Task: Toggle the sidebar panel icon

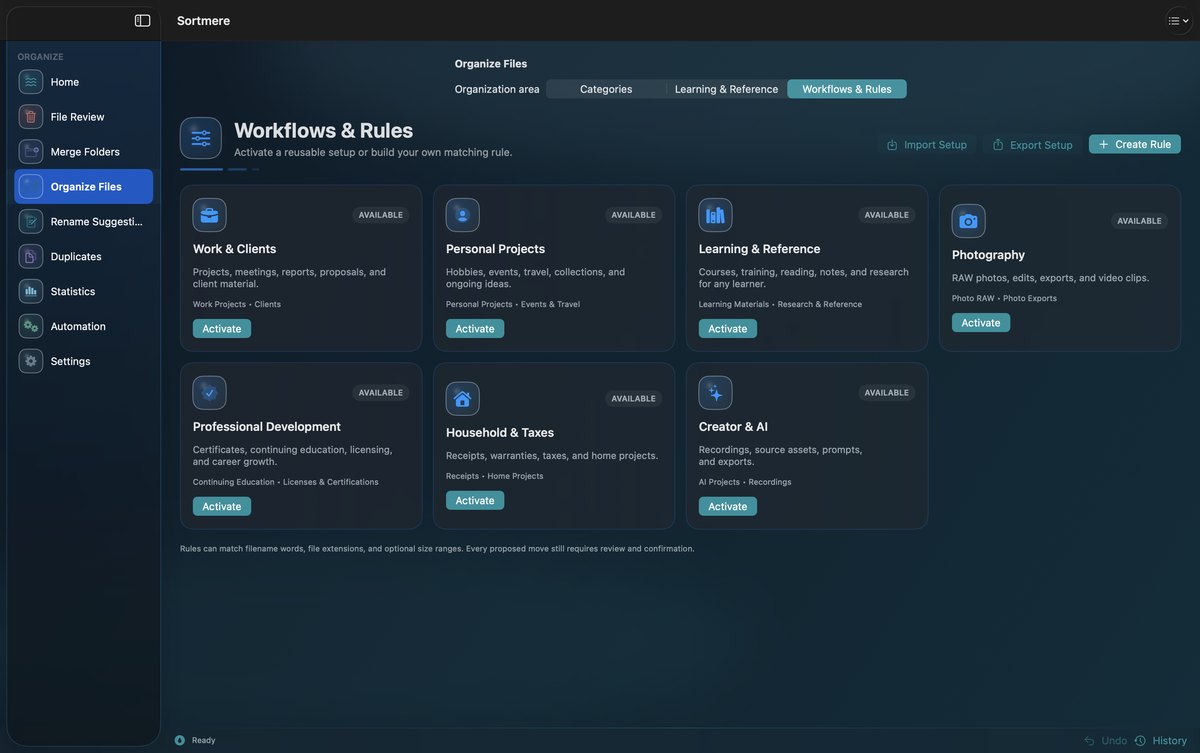Action: tap(142, 20)
